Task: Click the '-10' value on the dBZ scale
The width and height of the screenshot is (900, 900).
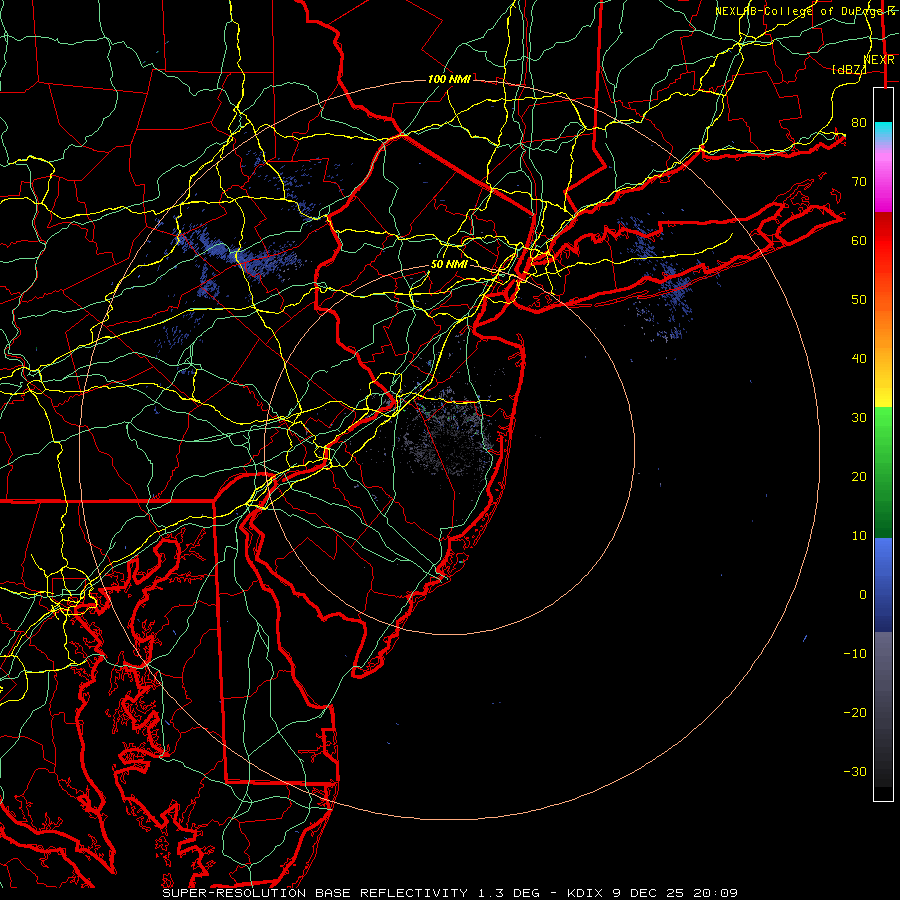Action: pos(855,653)
